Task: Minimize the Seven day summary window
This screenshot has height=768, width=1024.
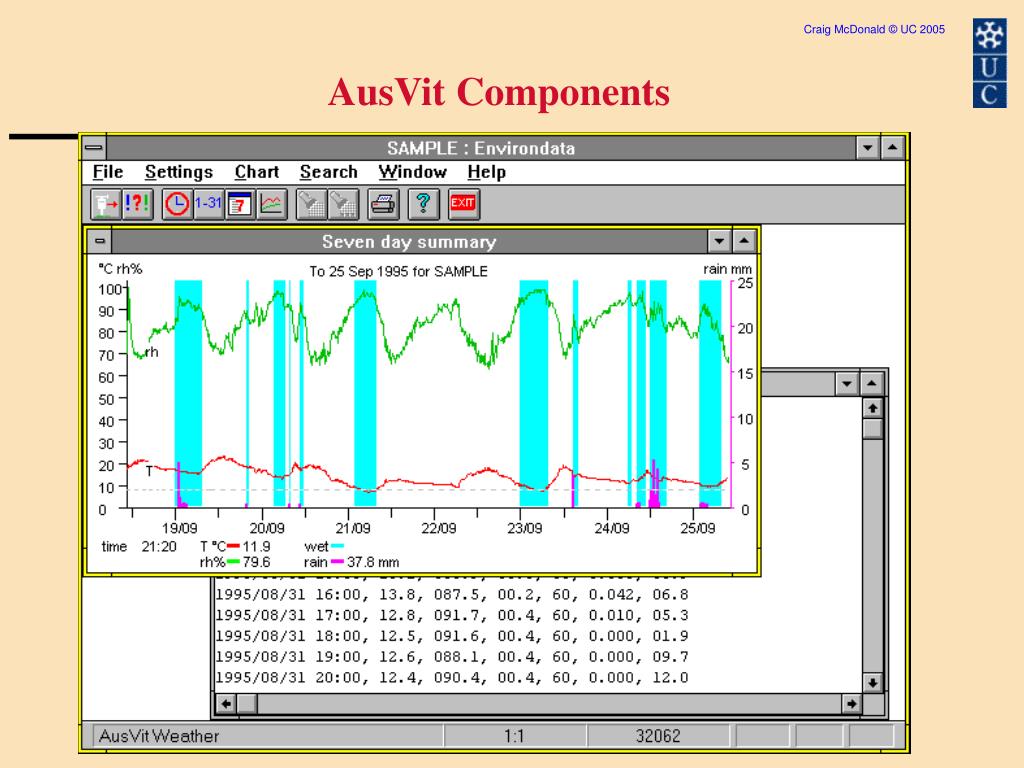Action: [719, 241]
